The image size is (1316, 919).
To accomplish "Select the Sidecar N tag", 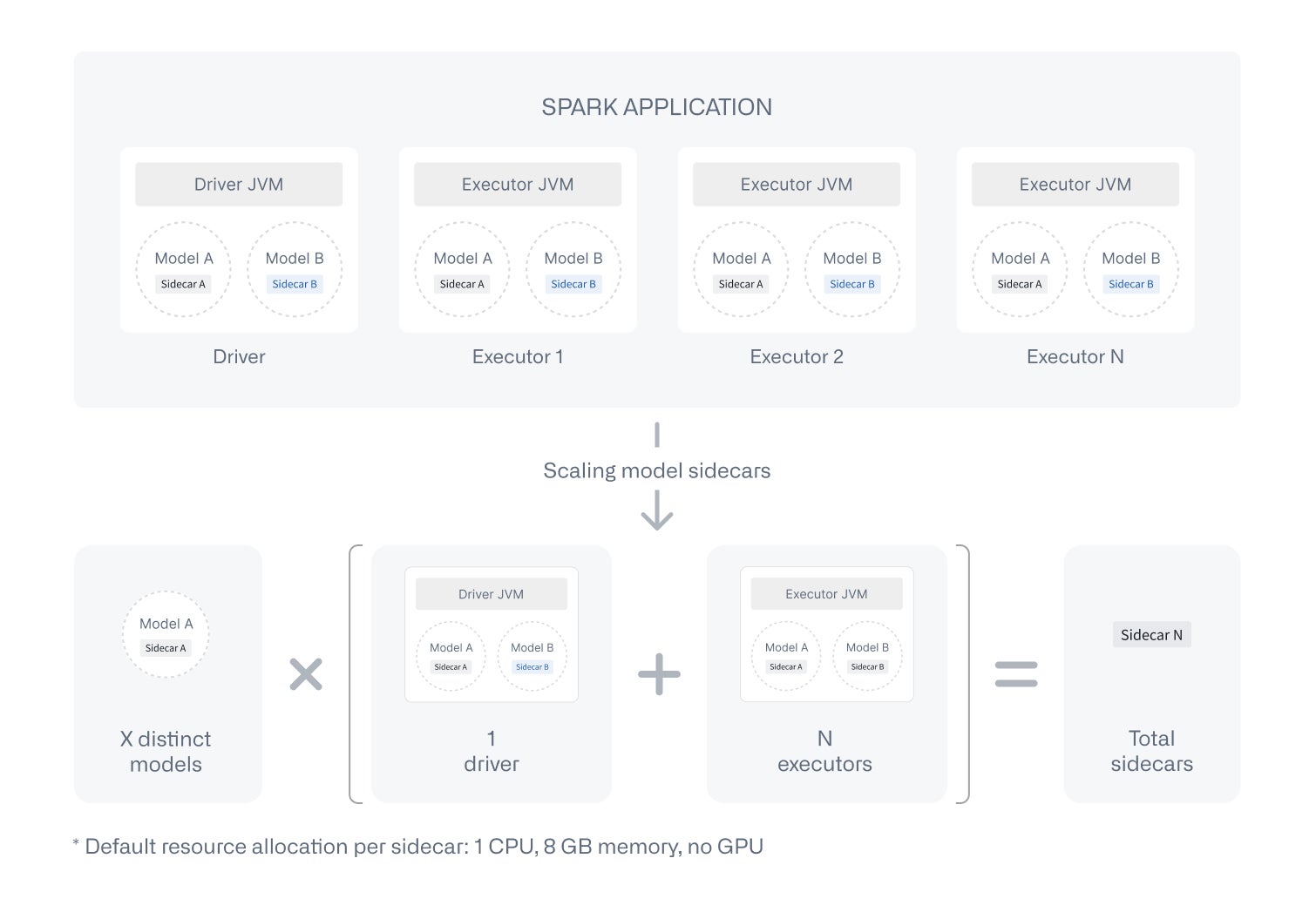I will pyautogui.click(x=1151, y=635).
